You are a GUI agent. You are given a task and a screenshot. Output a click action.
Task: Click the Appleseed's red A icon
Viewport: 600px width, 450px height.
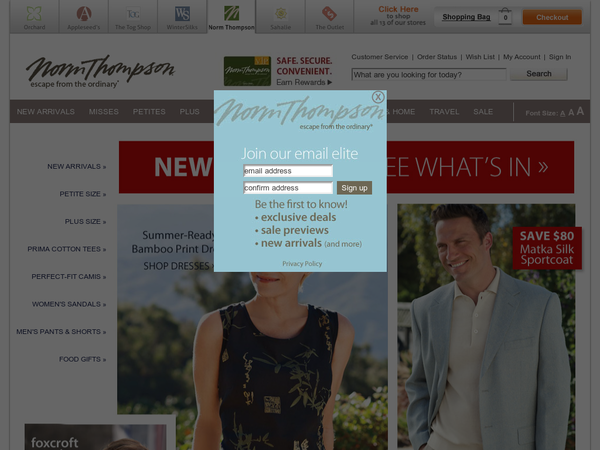[x=84, y=13]
